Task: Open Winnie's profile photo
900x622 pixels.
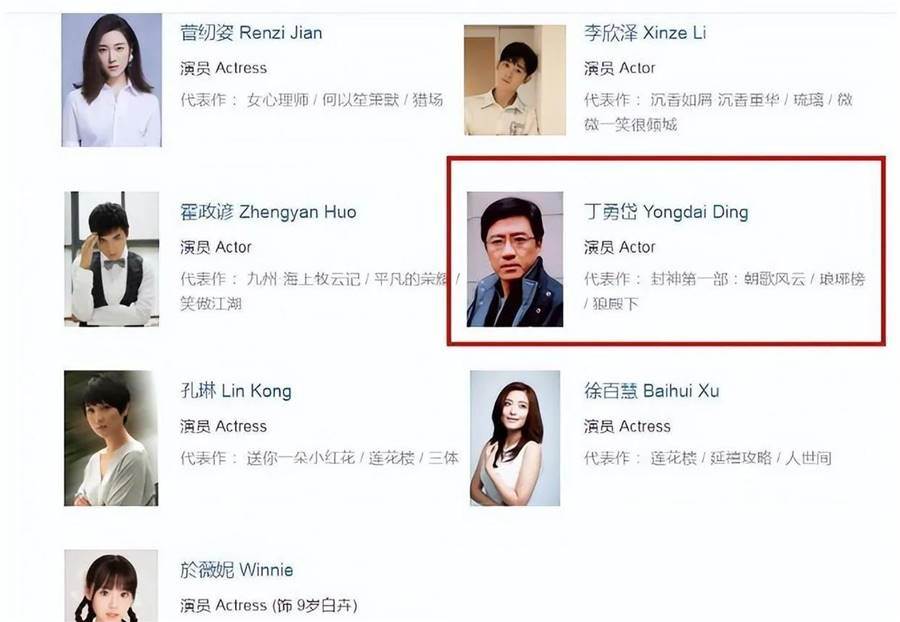Action: tap(111, 586)
